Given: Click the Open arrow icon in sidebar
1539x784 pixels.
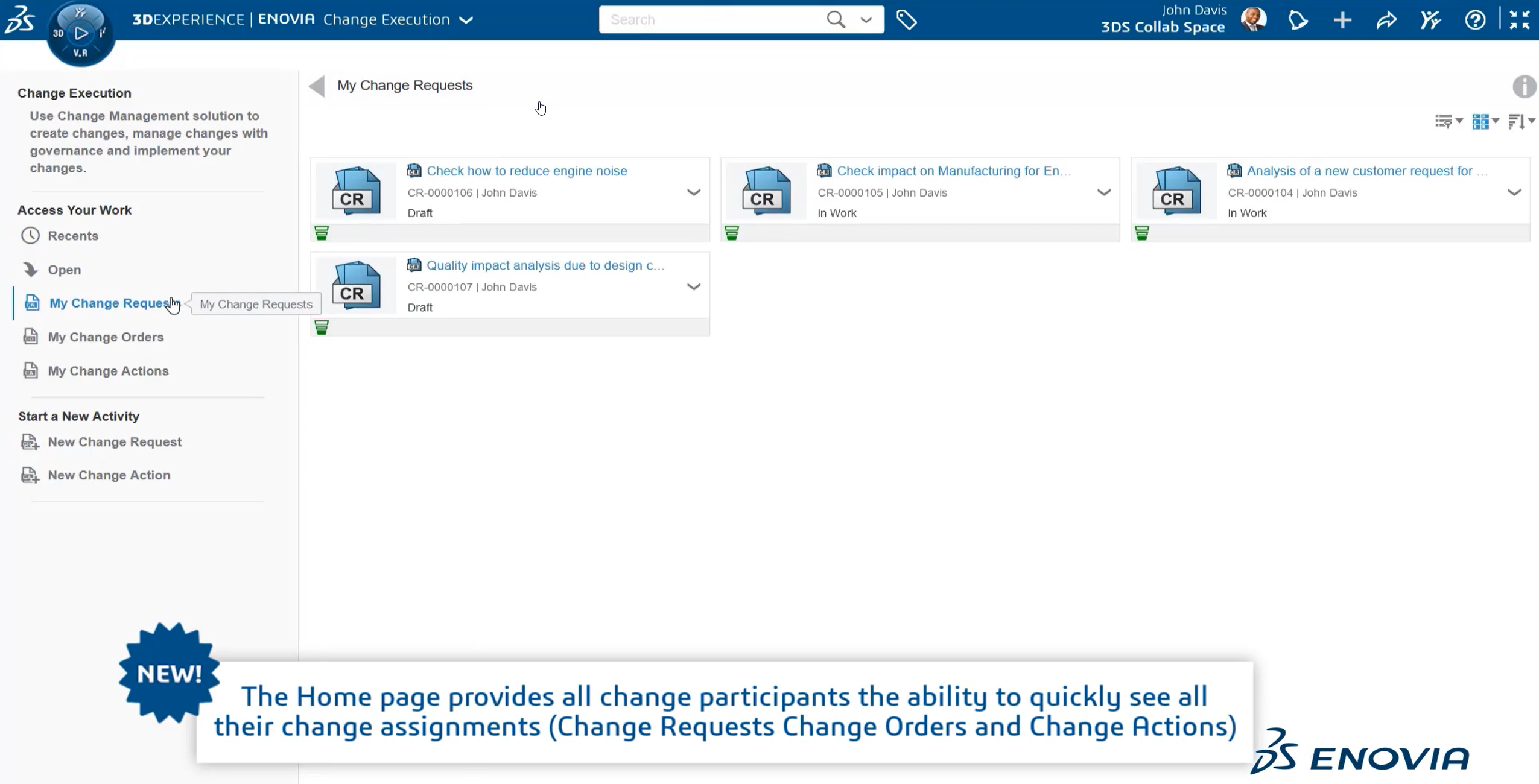Looking at the screenshot, I should click(30, 269).
